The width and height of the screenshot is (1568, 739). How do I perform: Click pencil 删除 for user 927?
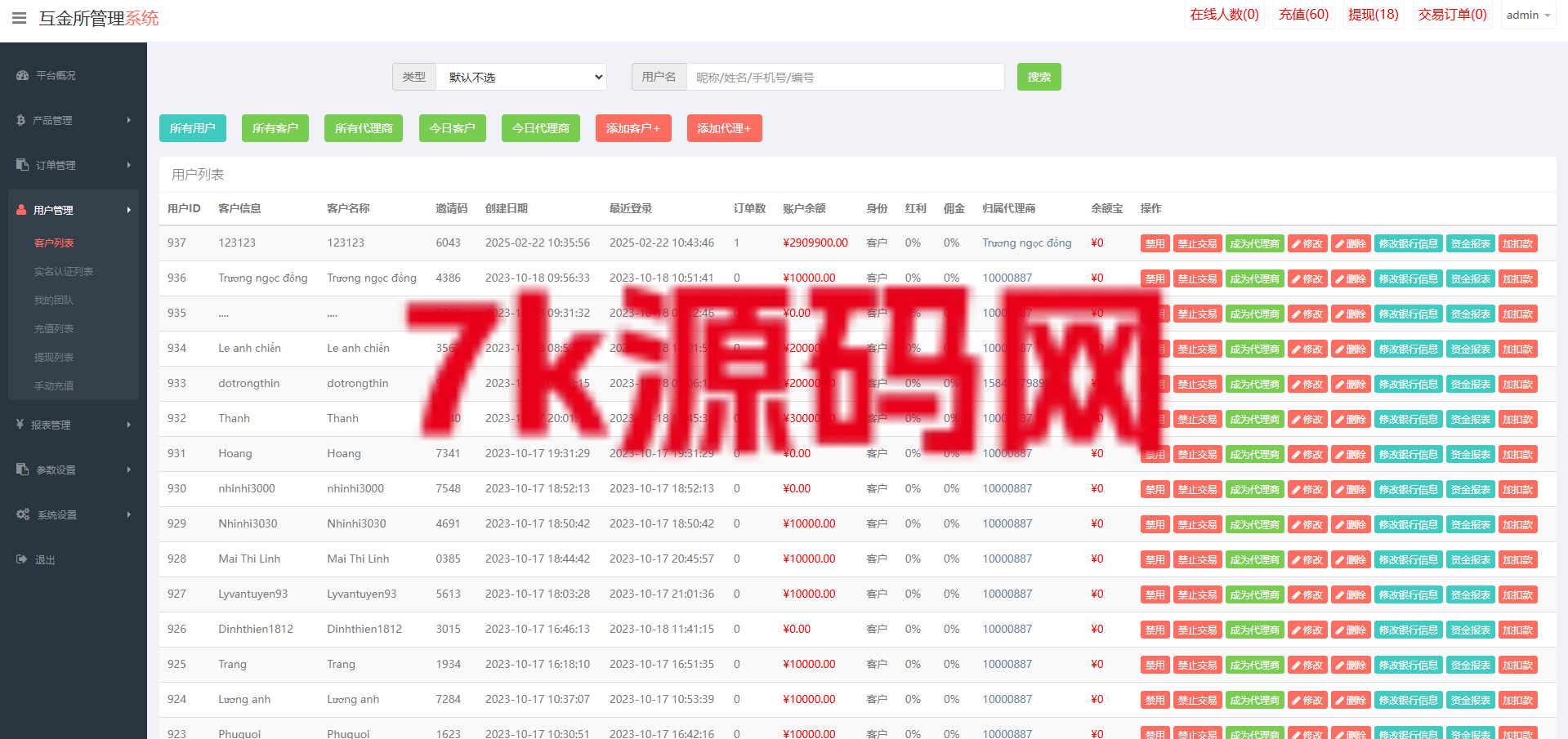pyautogui.click(x=1351, y=594)
